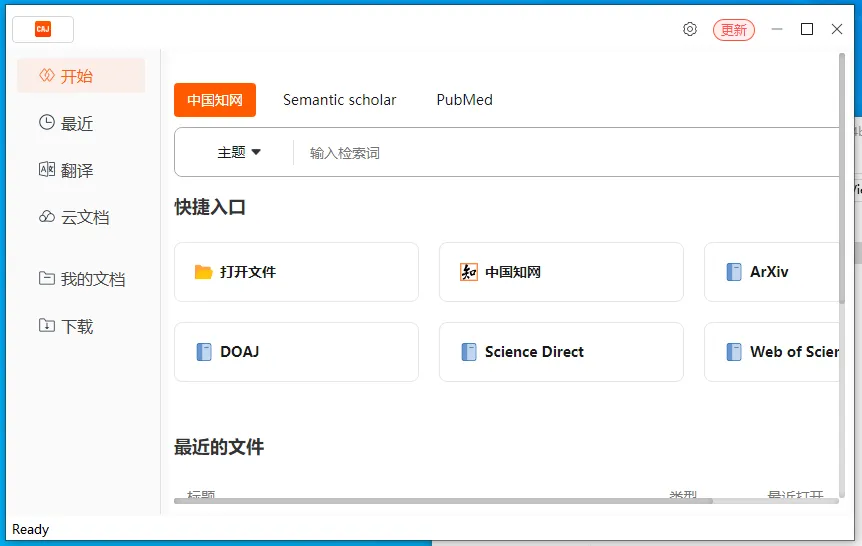Click the book icon on DOAJ card

pyautogui.click(x=204, y=352)
